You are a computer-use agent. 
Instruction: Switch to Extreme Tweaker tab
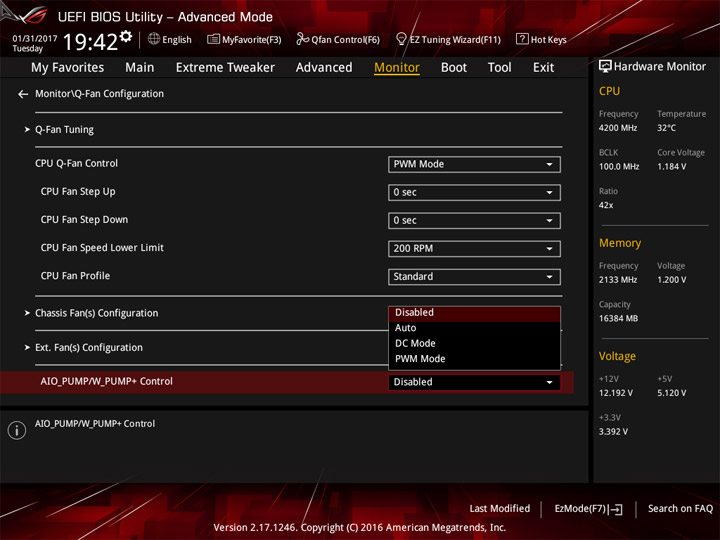(225, 68)
